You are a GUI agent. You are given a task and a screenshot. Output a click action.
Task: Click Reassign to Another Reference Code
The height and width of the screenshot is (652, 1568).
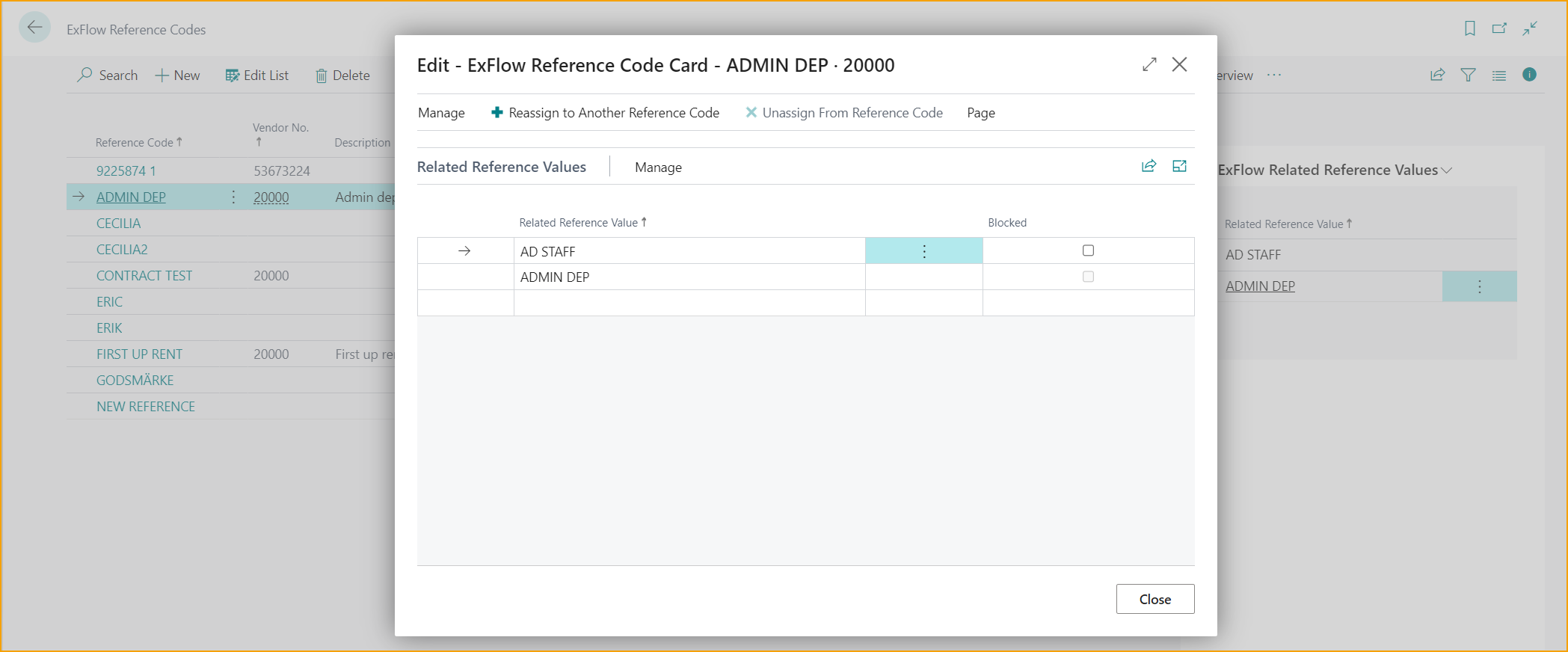pyautogui.click(x=605, y=113)
